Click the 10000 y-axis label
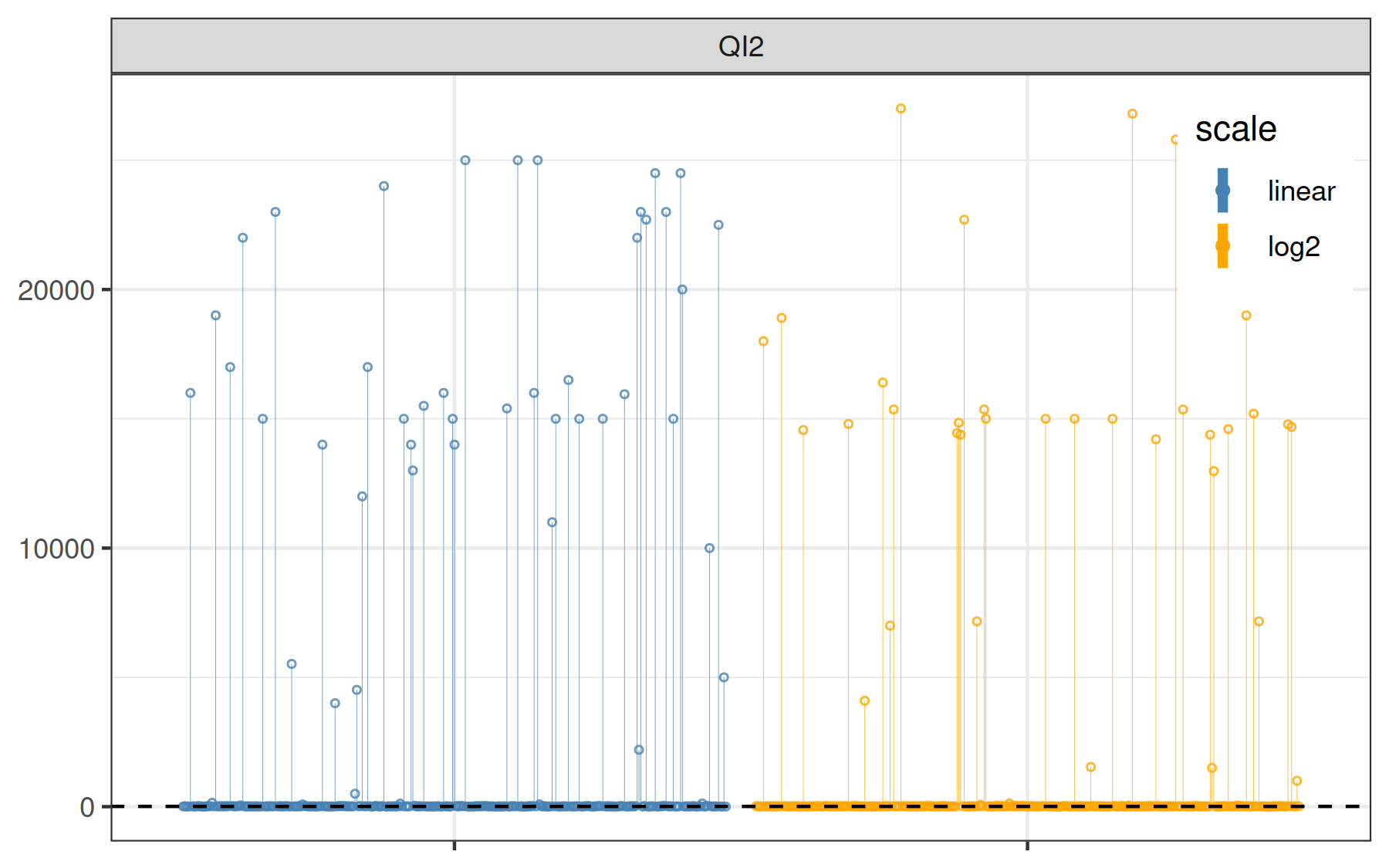Image resolution: width=1389 pixels, height=868 pixels. tap(56, 549)
